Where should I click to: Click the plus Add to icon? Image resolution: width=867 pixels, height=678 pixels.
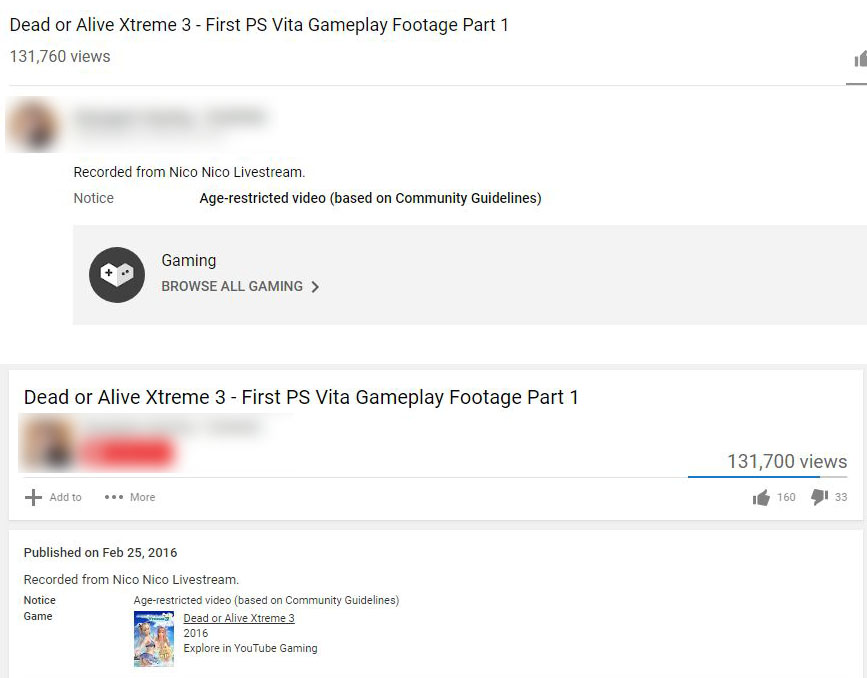pyautogui.click(x=33, y=497)
